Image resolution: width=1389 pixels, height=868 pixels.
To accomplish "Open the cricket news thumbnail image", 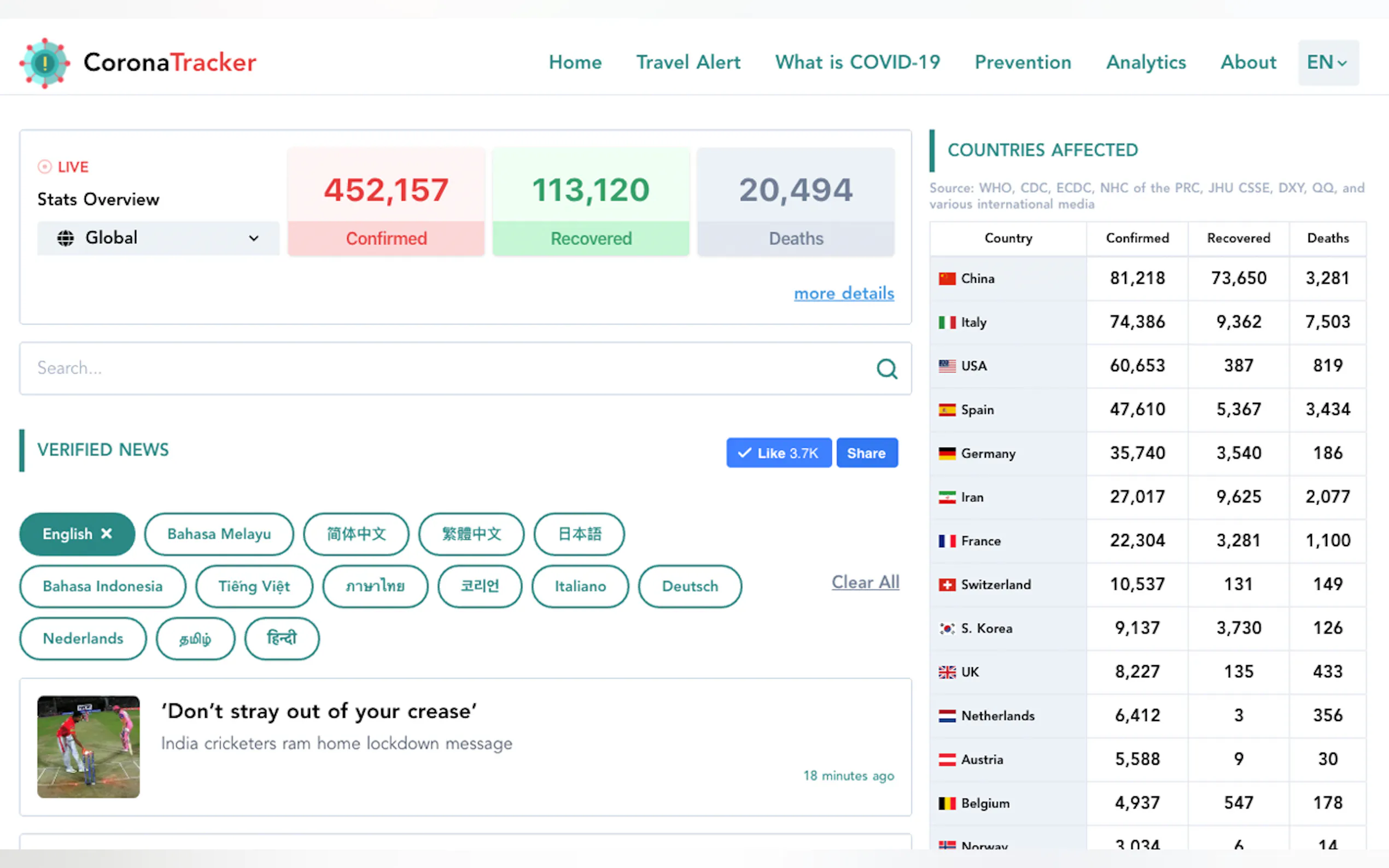I will pyautogui.click(x=89, y=747).
